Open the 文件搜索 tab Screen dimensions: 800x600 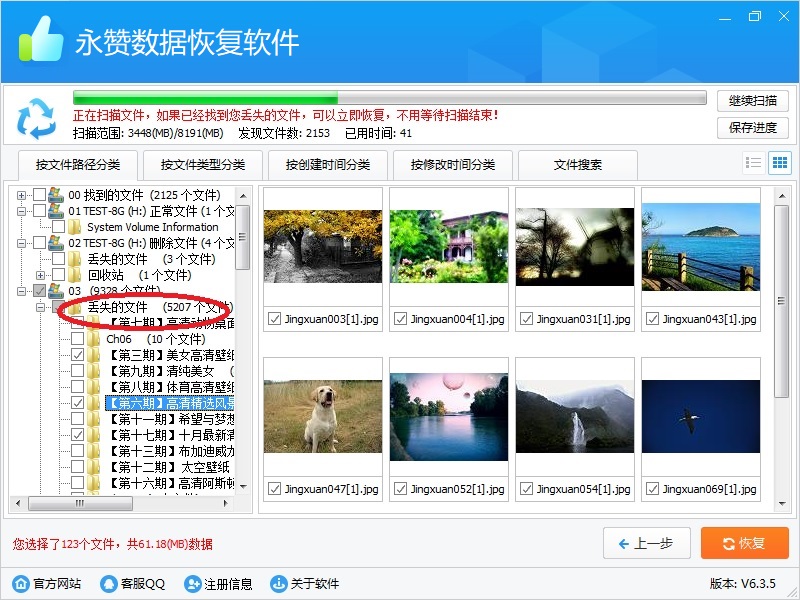click(580, 165)
